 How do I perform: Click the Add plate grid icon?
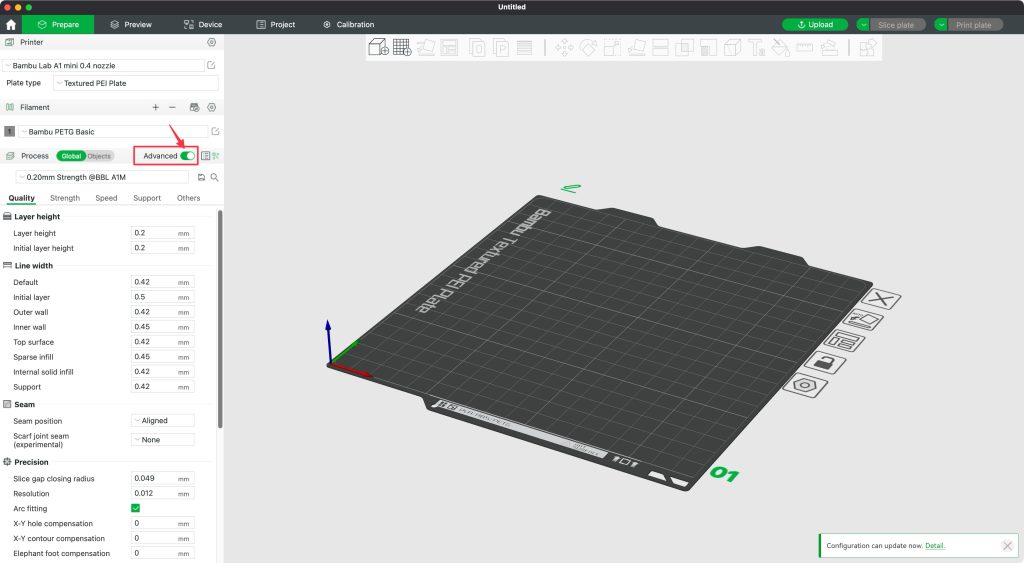[x=402, y=47]
